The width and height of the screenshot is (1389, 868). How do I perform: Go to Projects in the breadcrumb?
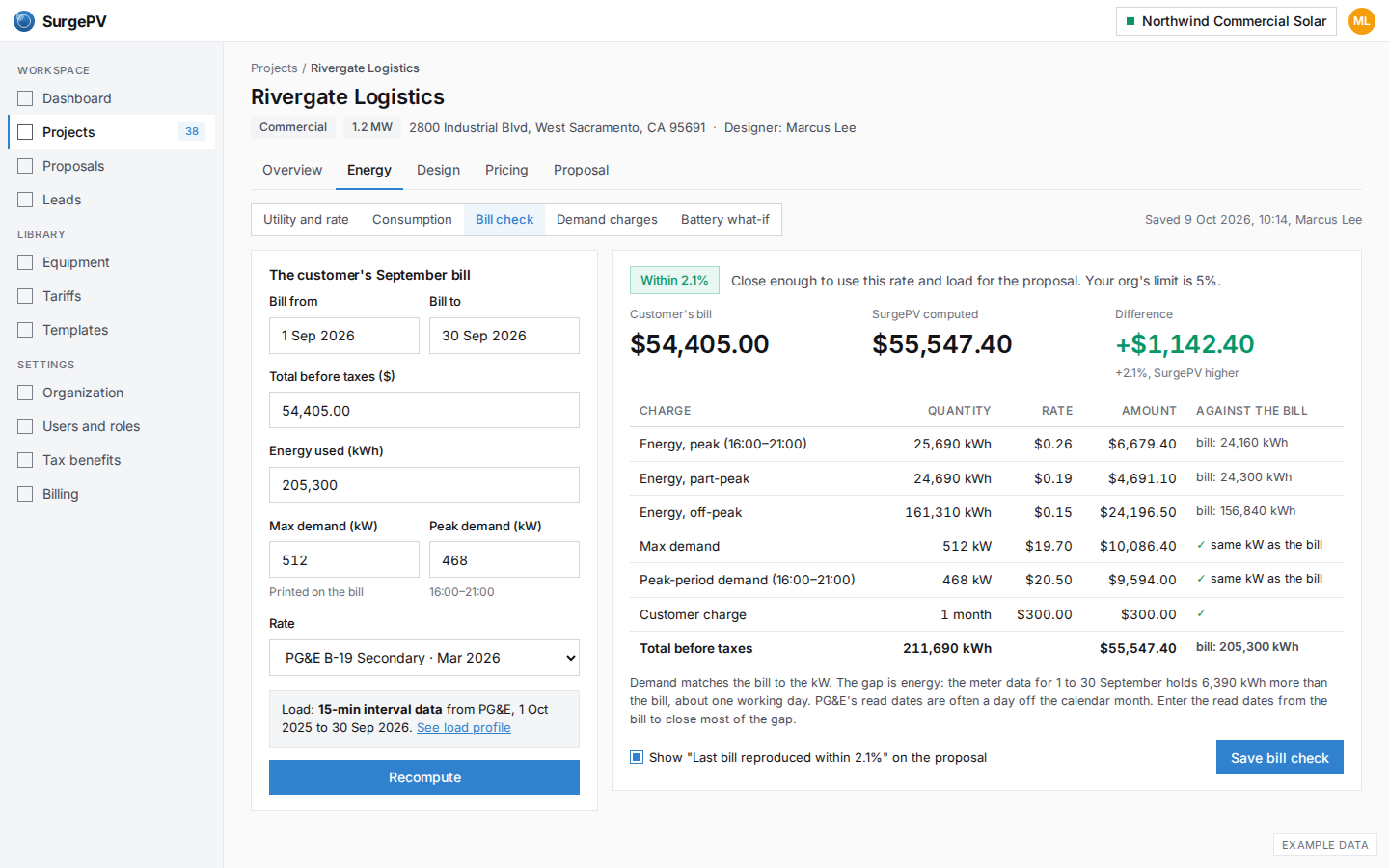(274, 68)
